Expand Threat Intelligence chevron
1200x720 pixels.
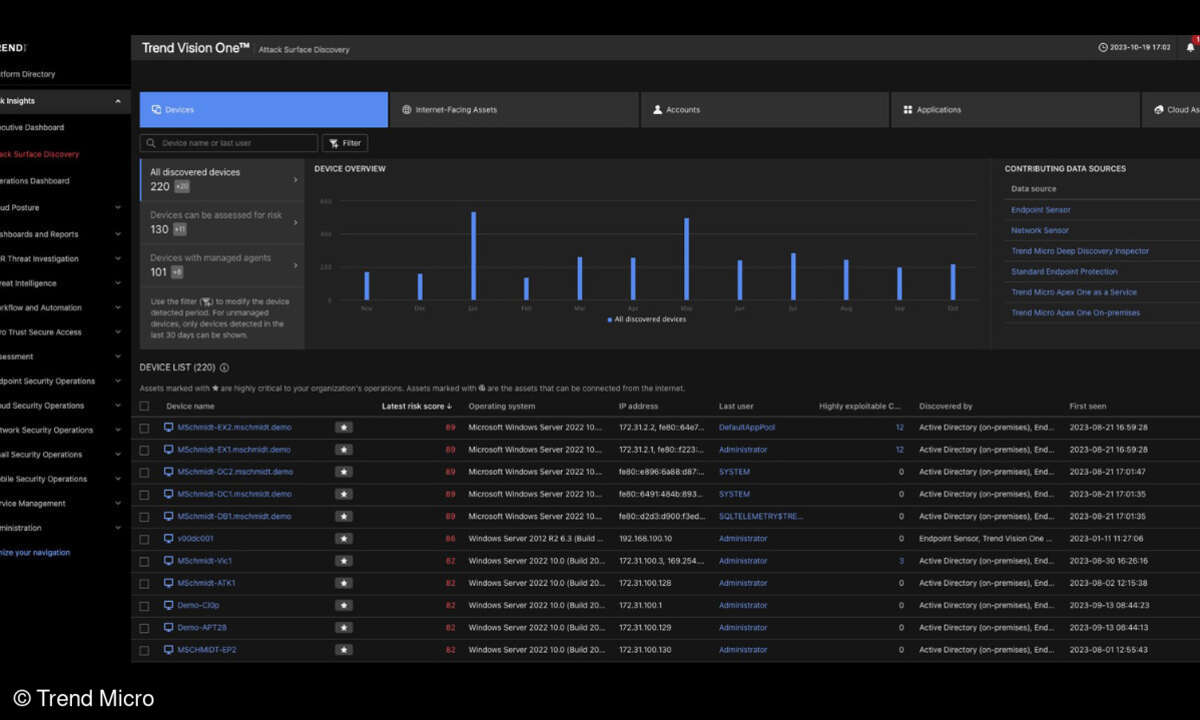[118, 283]
